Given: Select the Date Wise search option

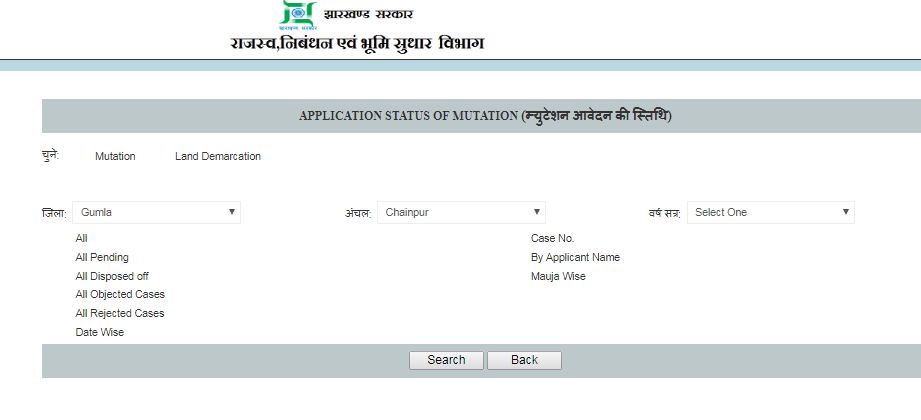Looking at the screenshot, I should pos(100,332).
